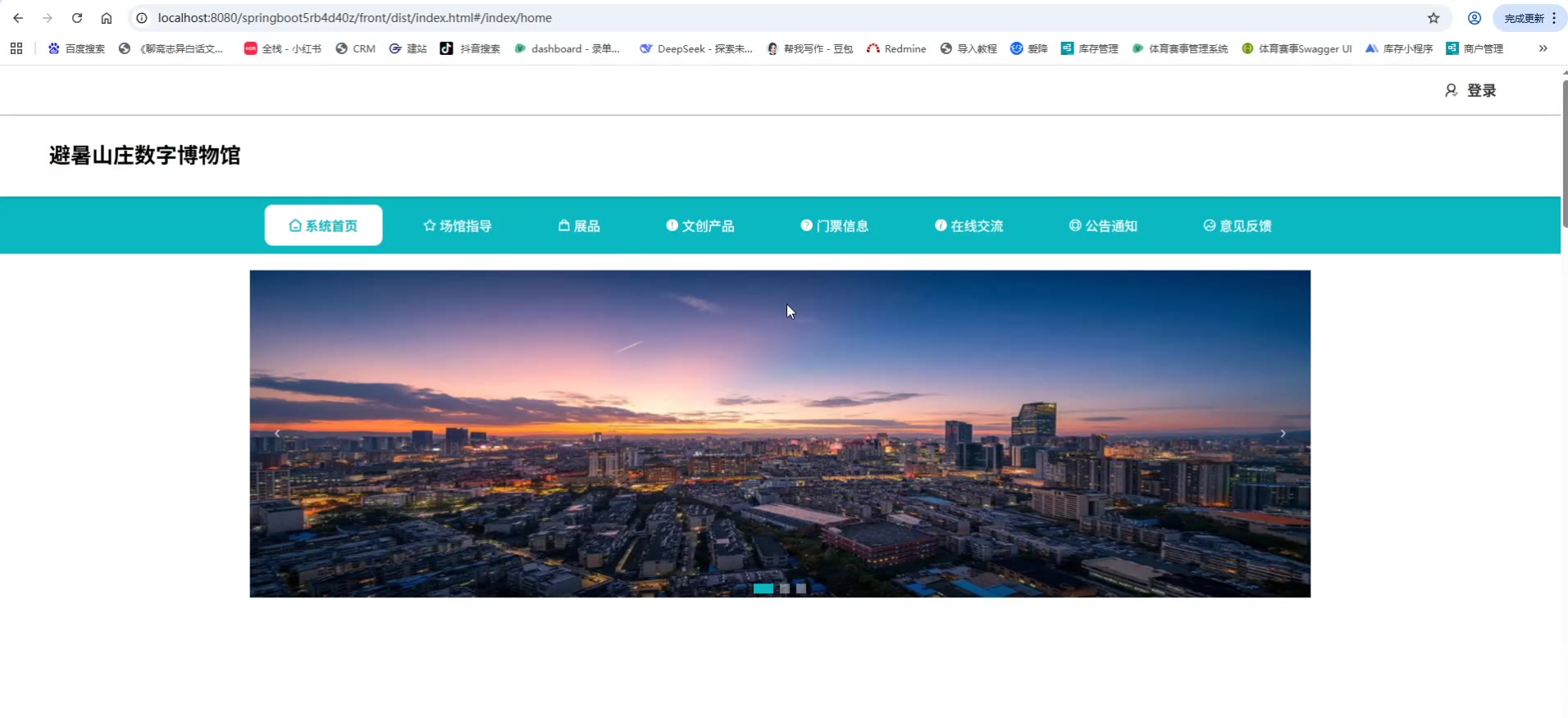Open the 商户管理 bookmark

click(x=1475, y=48)
